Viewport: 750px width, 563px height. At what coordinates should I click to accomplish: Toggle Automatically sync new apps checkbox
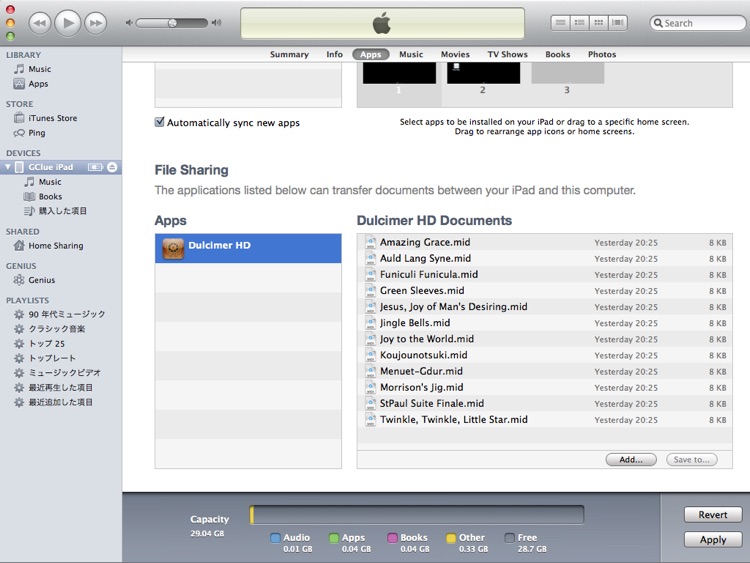point(160,122)
